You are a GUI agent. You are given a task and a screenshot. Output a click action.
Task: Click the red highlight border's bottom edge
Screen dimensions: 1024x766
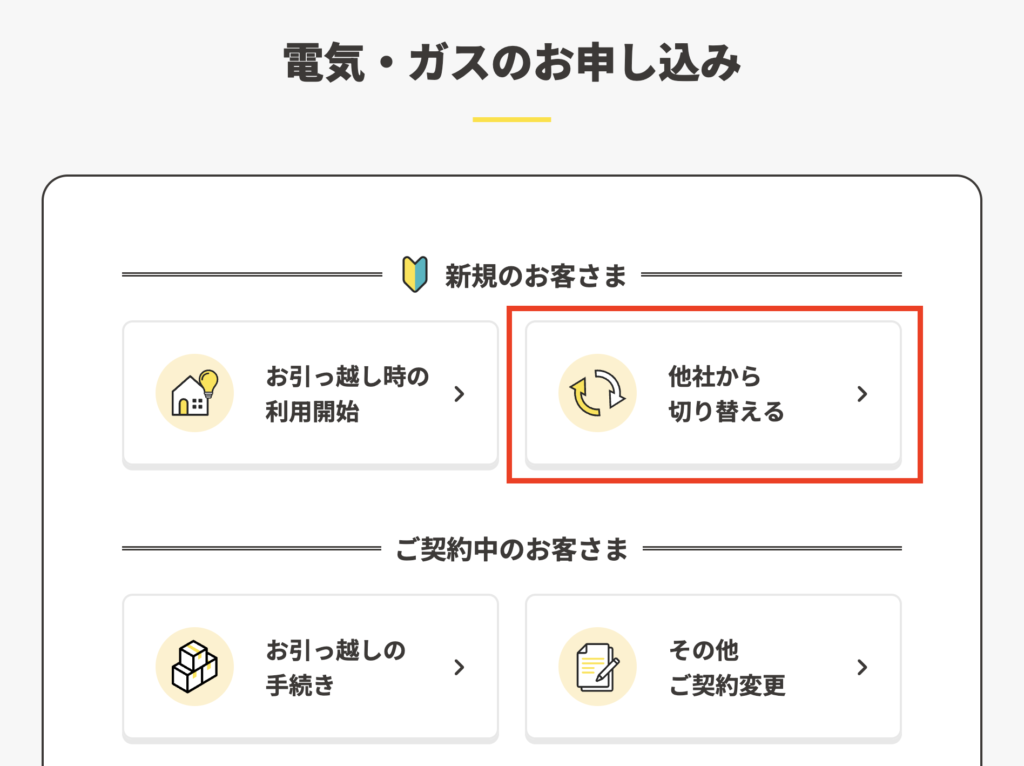(715, 482)
